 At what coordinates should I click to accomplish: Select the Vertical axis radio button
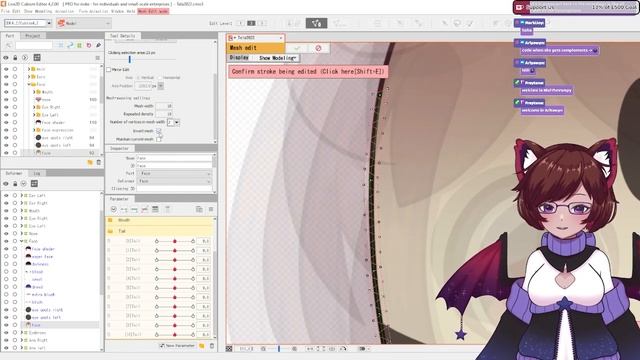(x=138, y=78)
